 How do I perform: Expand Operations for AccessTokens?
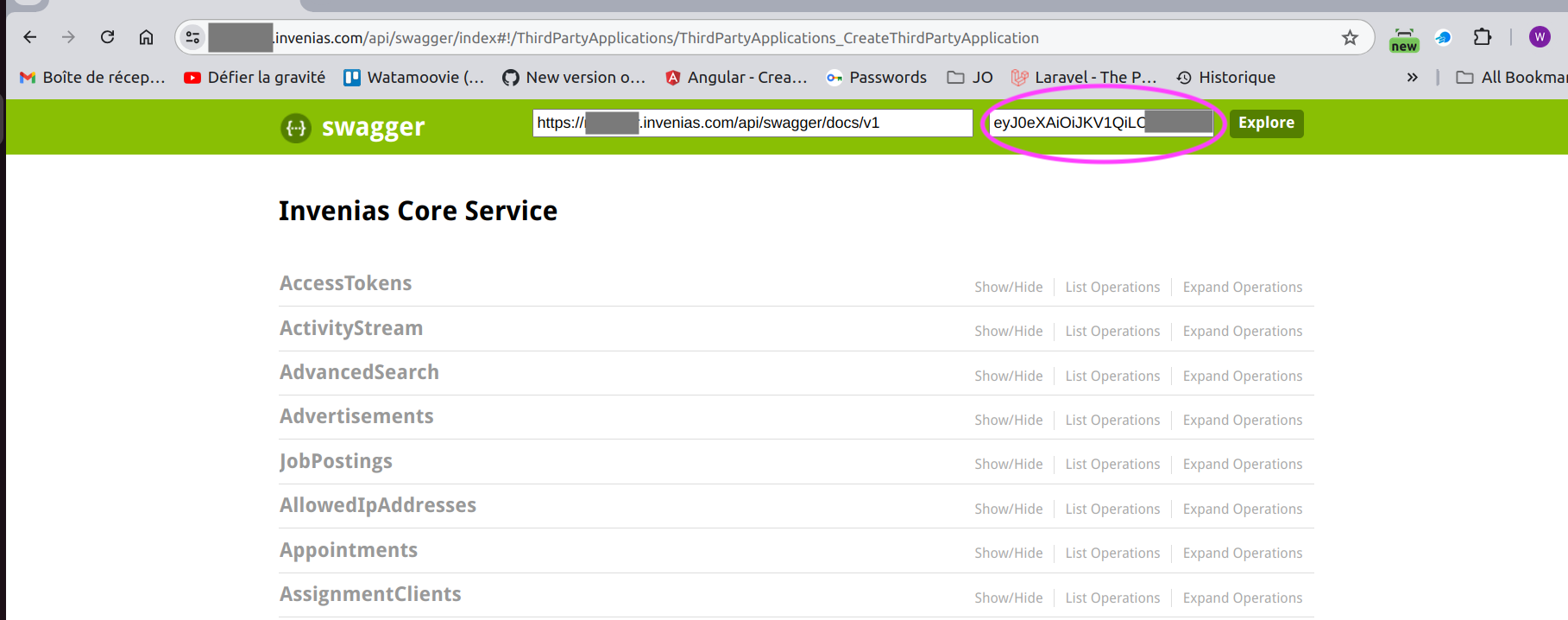coord(1243,287)
